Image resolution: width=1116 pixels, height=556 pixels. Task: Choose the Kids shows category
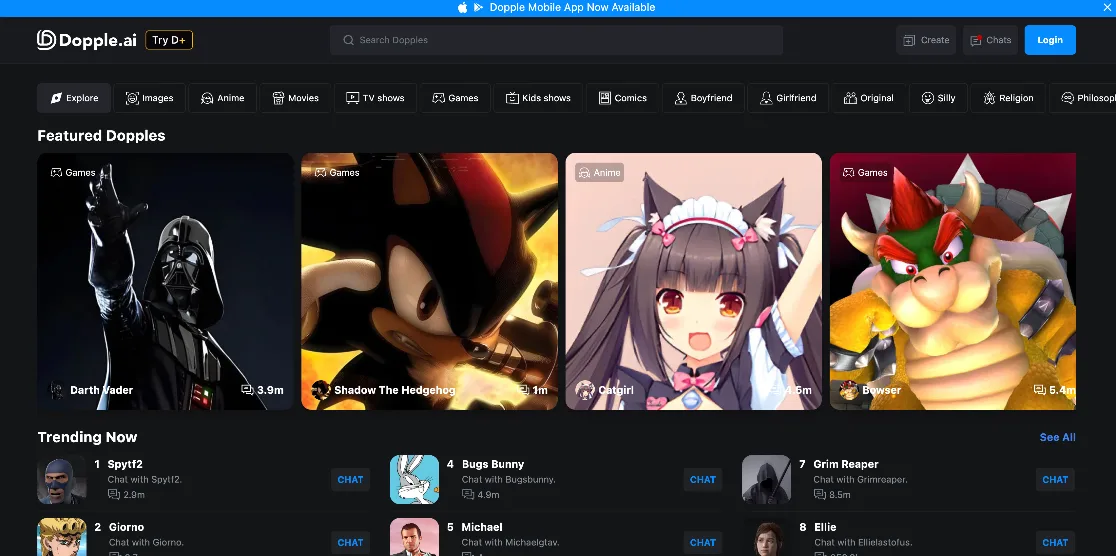pyautogui.click(x=538, y=98)
